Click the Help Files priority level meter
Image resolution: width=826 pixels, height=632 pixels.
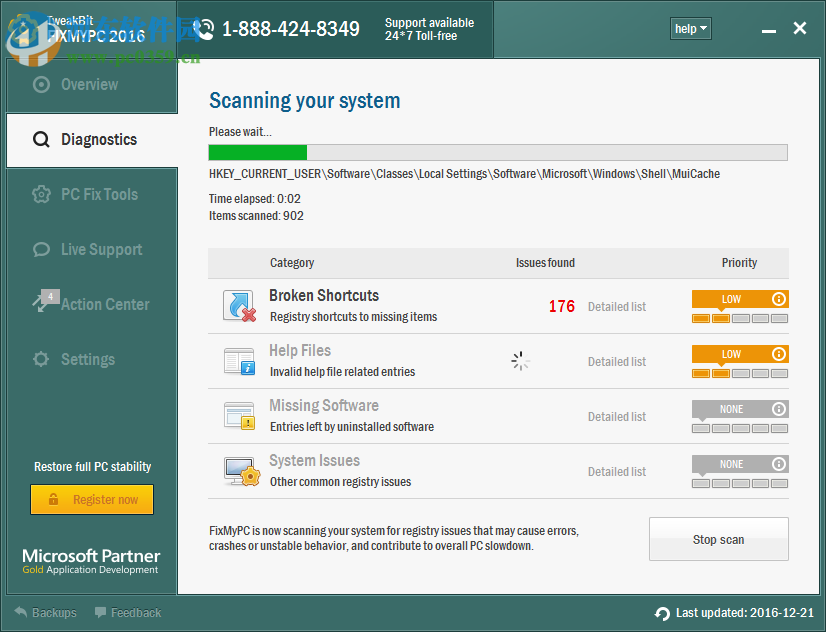[x=740, y=373]
